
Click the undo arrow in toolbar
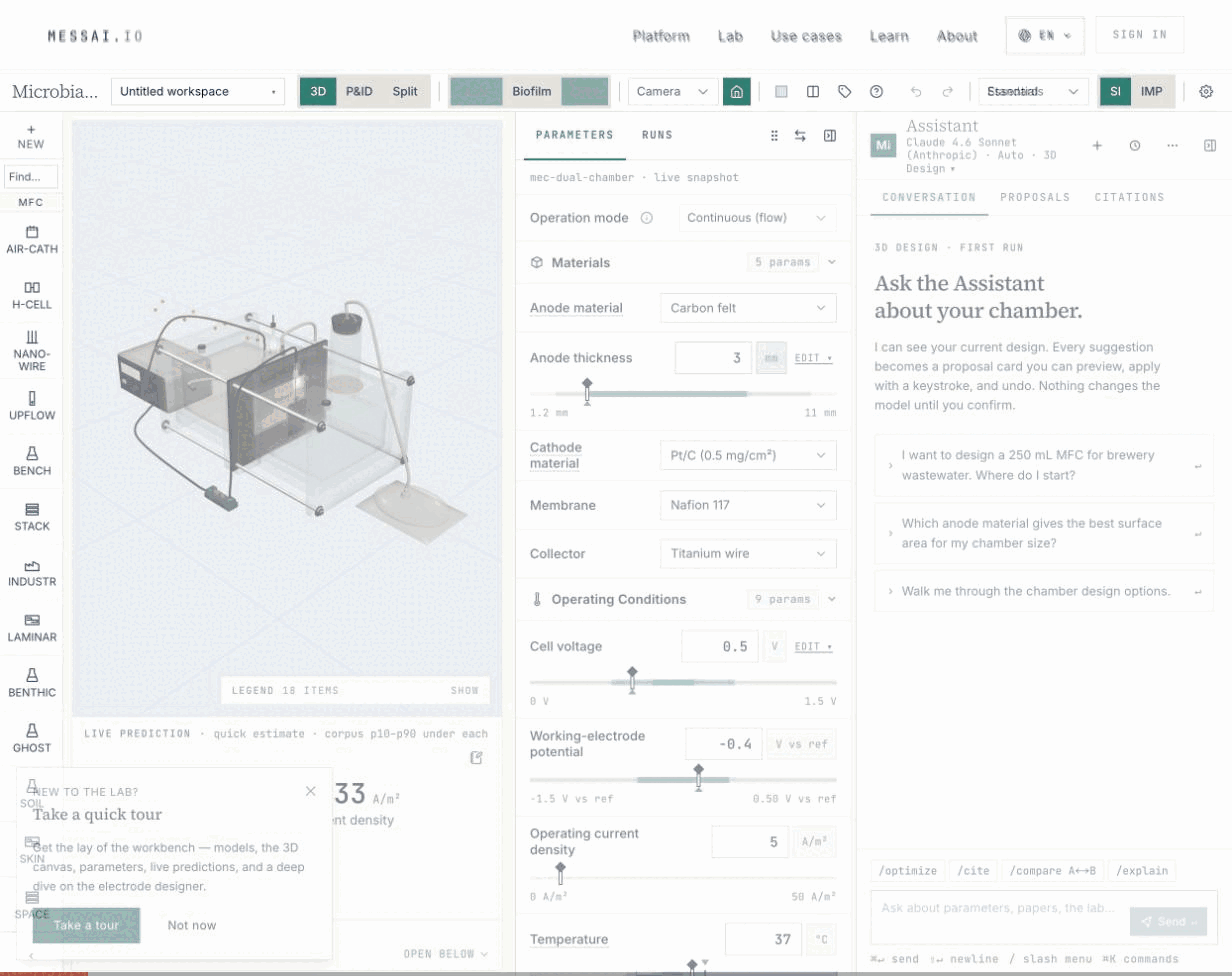point(916,91)
